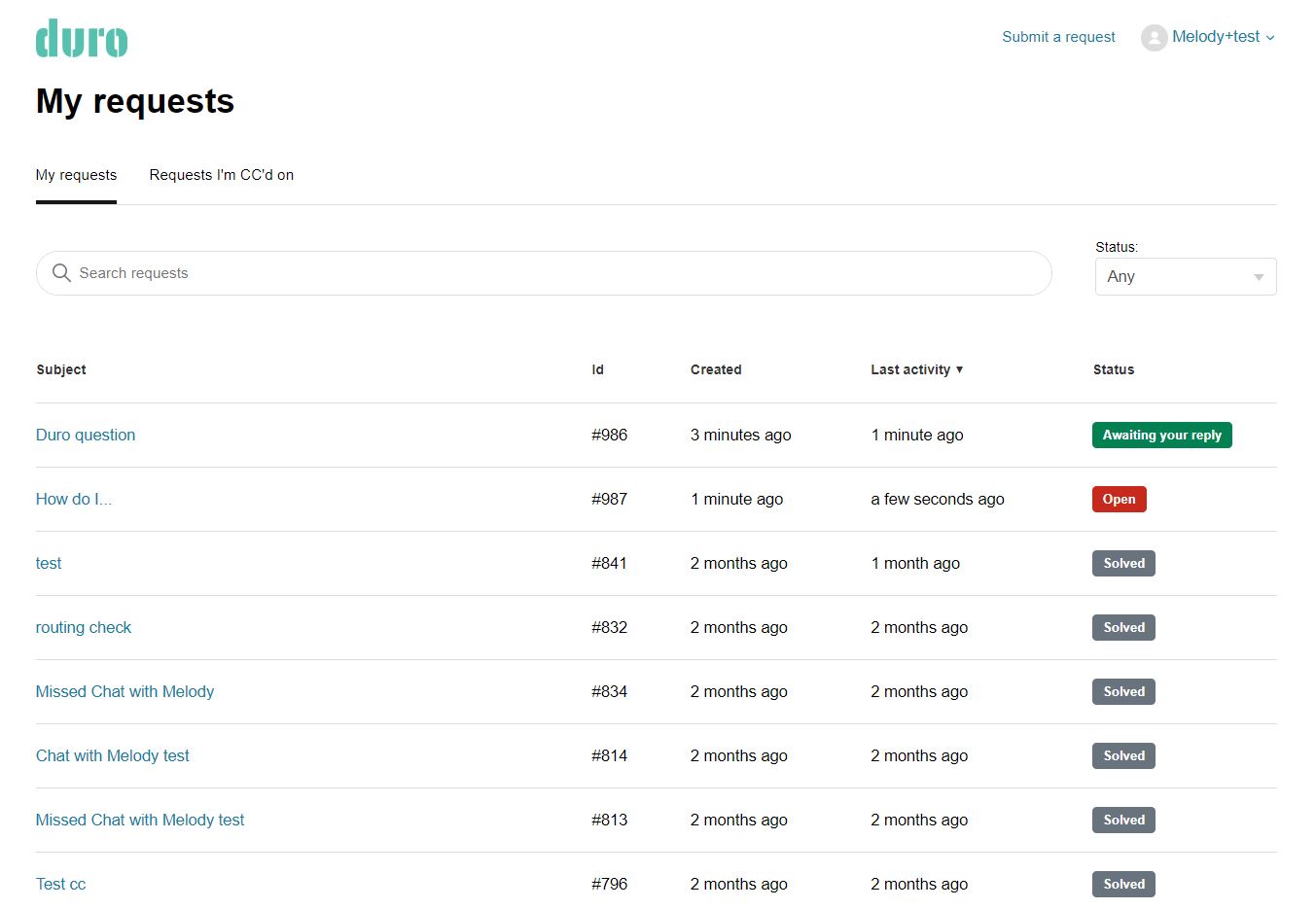Open the user account dropdown chevron
Screen dimensions: 1316x909
[x=1269, y=39]
